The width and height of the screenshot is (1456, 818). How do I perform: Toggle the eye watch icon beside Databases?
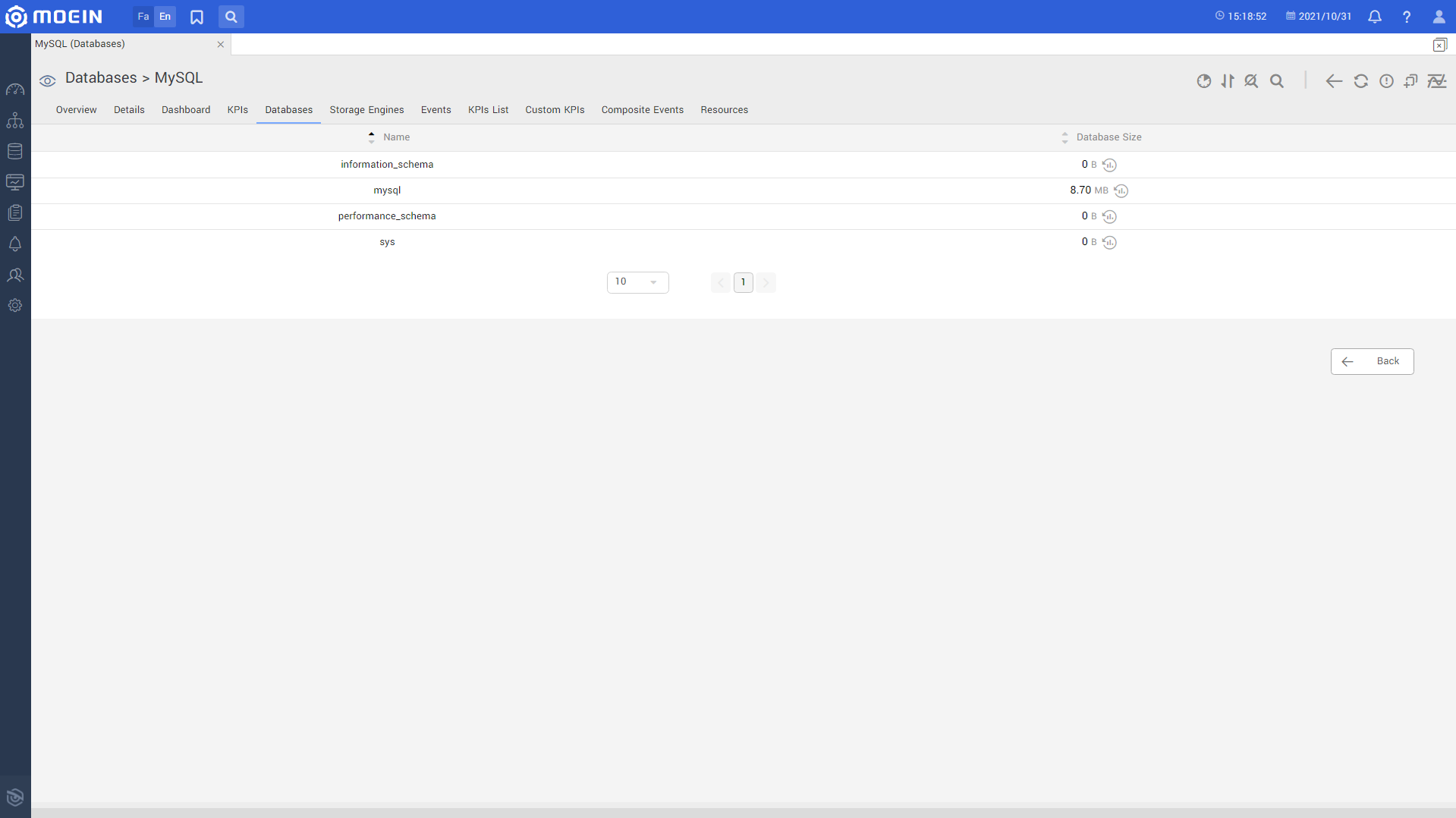tap(48, 81)
